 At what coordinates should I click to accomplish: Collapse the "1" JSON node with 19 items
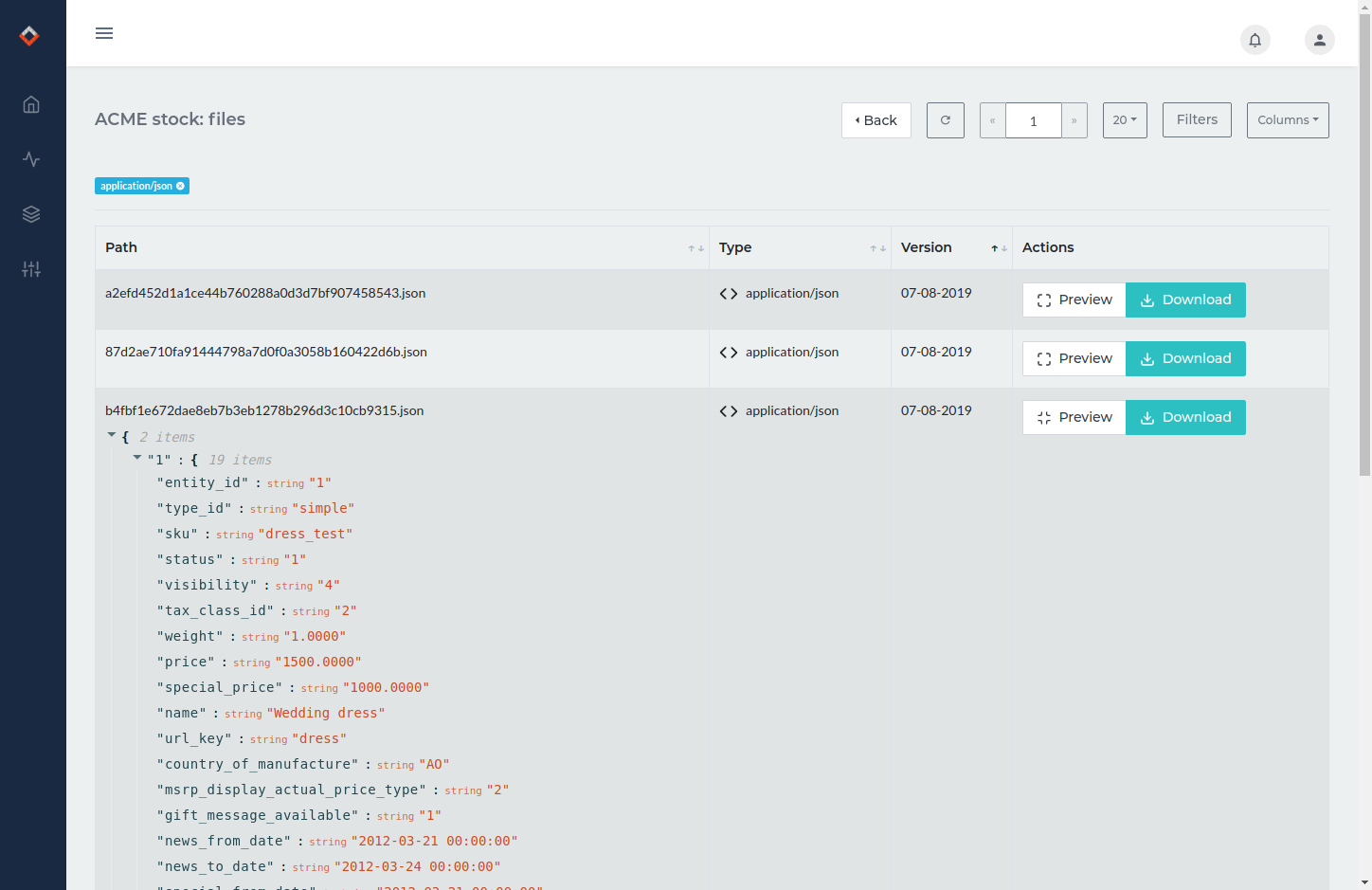coord(137,458)
